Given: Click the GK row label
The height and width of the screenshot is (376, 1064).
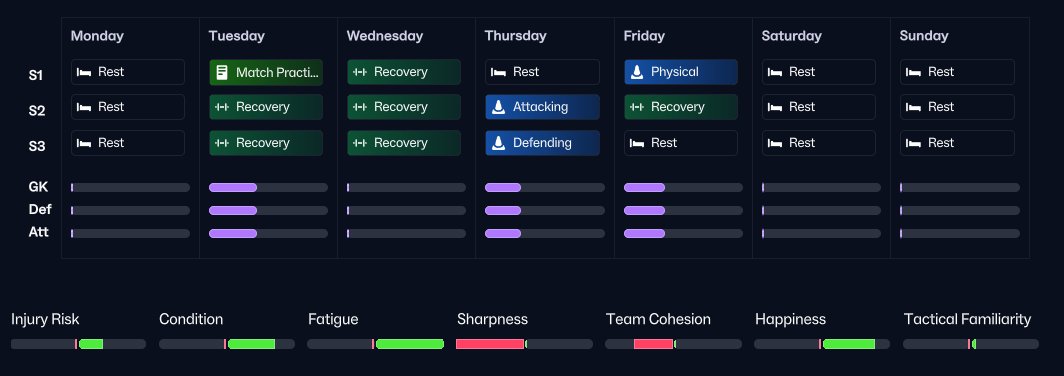Looking at the screenshot, I should point(38,187).
